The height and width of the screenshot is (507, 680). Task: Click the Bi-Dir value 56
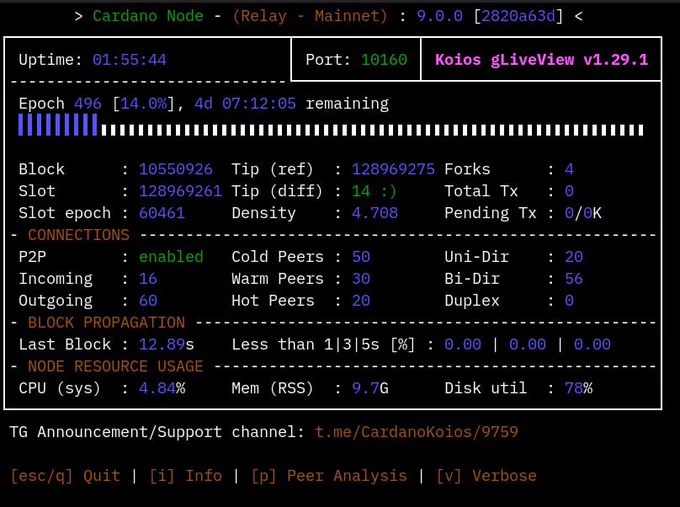574,278
